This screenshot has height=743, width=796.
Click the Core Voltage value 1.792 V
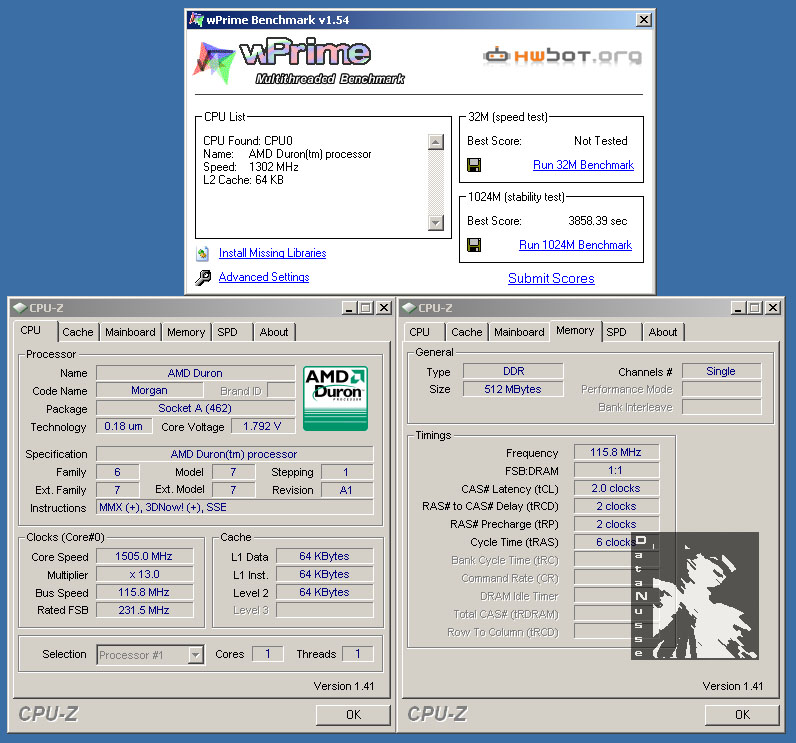tap(262, 426)
